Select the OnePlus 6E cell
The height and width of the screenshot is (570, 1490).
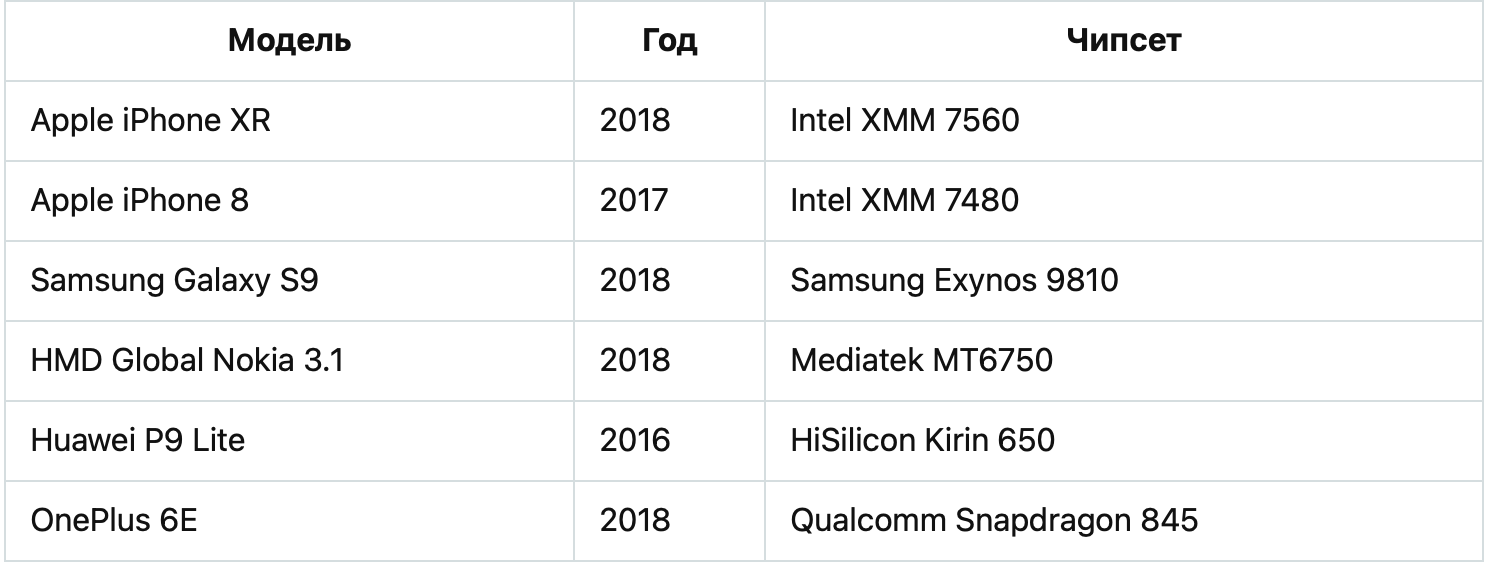289,521
